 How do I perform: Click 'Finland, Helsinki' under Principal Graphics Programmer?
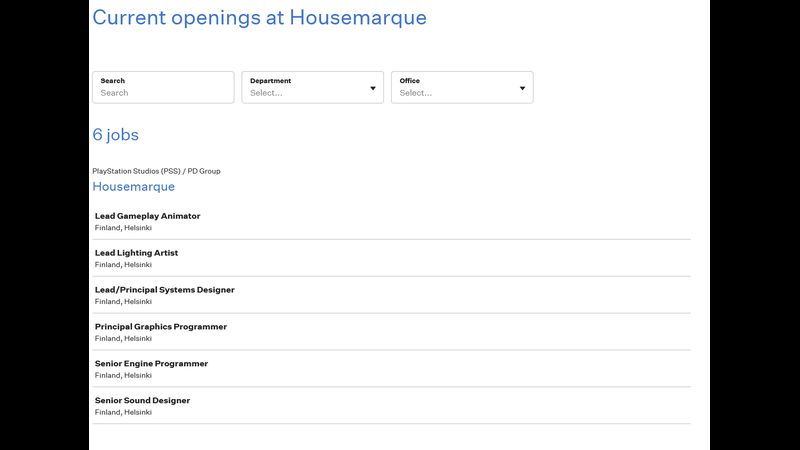click(123, 338)
